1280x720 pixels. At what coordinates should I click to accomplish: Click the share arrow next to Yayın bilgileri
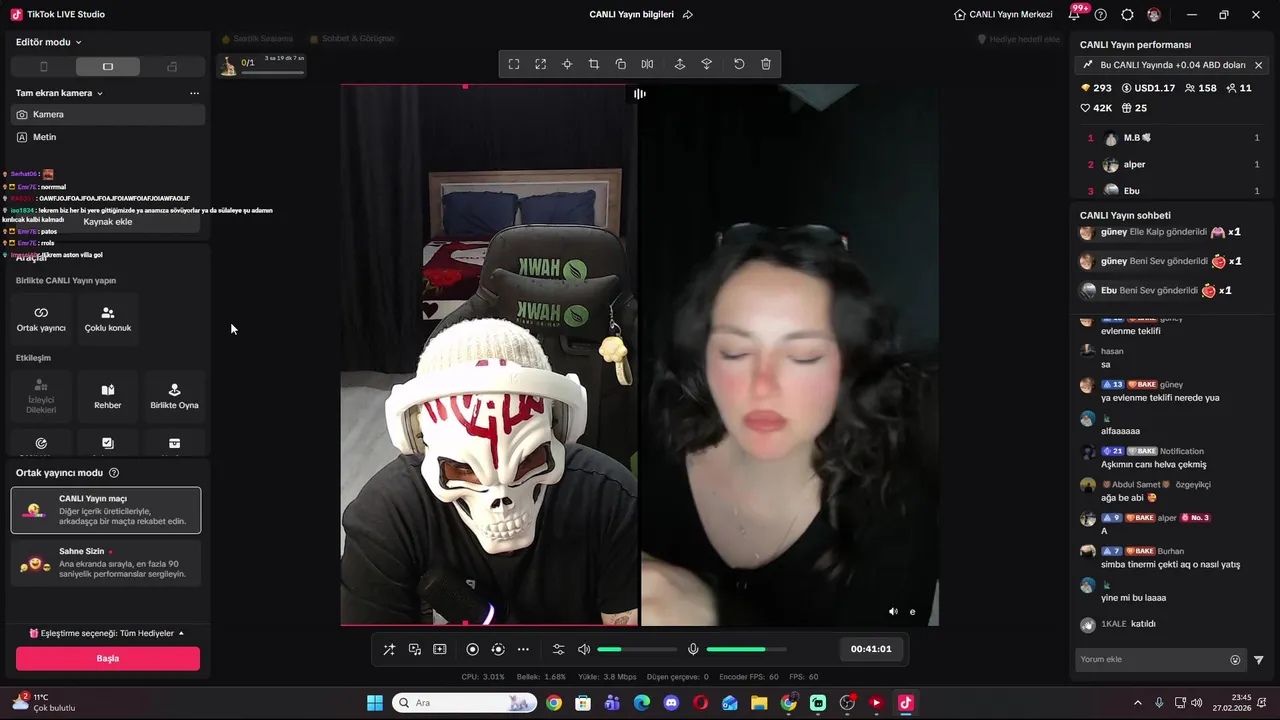(688, 15)
